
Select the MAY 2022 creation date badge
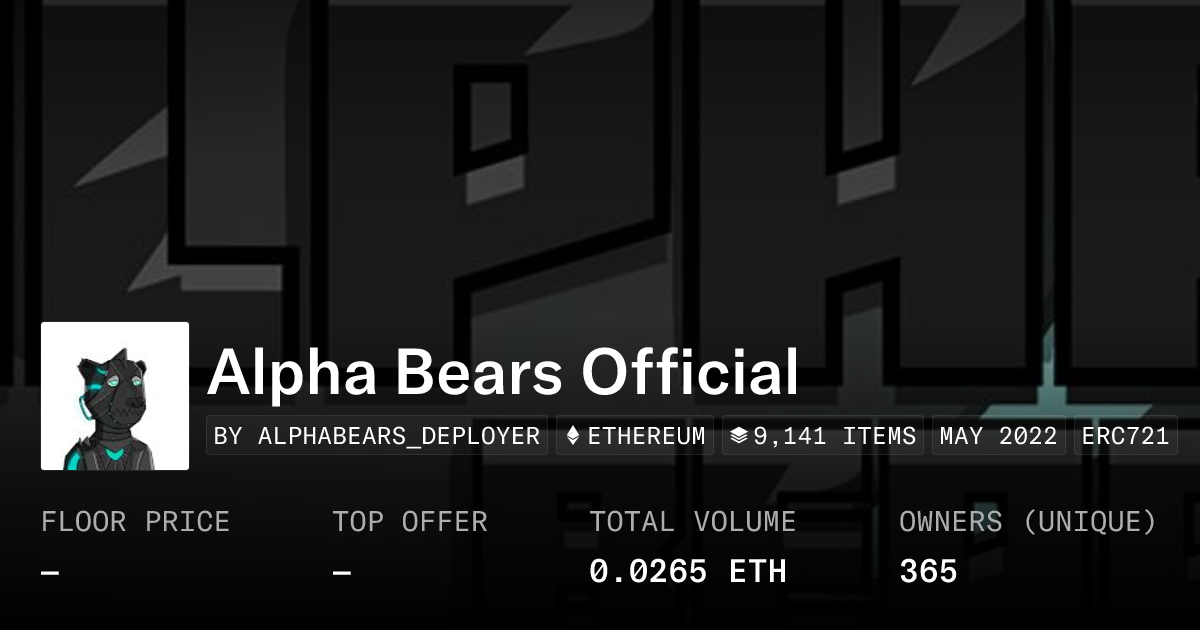(x=998, y=436)
